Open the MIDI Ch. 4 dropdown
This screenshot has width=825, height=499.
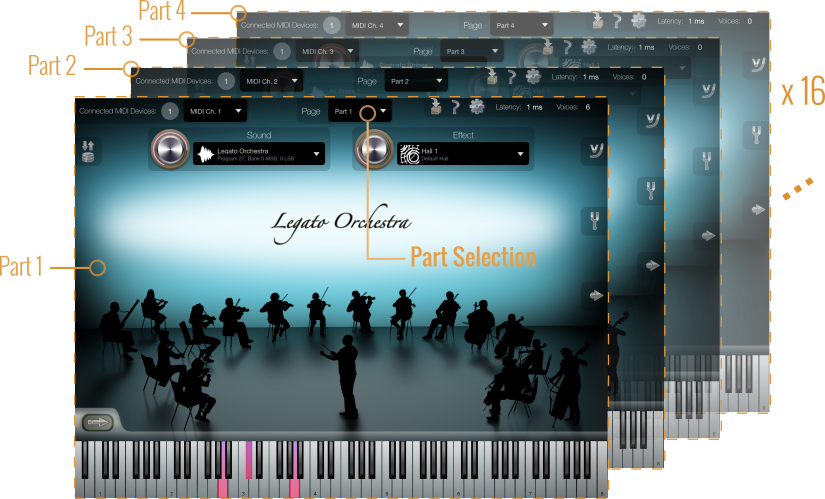click(x=377, y=25)
